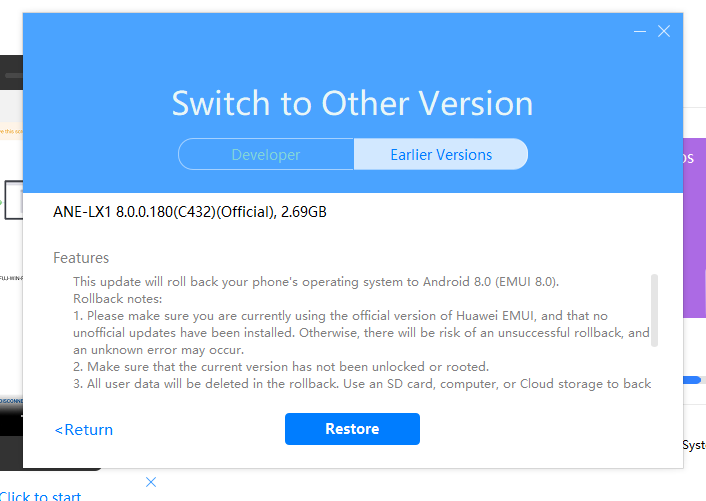706x501 pixels.
Task: Click the Features text scrollbar
Action: 654,311
